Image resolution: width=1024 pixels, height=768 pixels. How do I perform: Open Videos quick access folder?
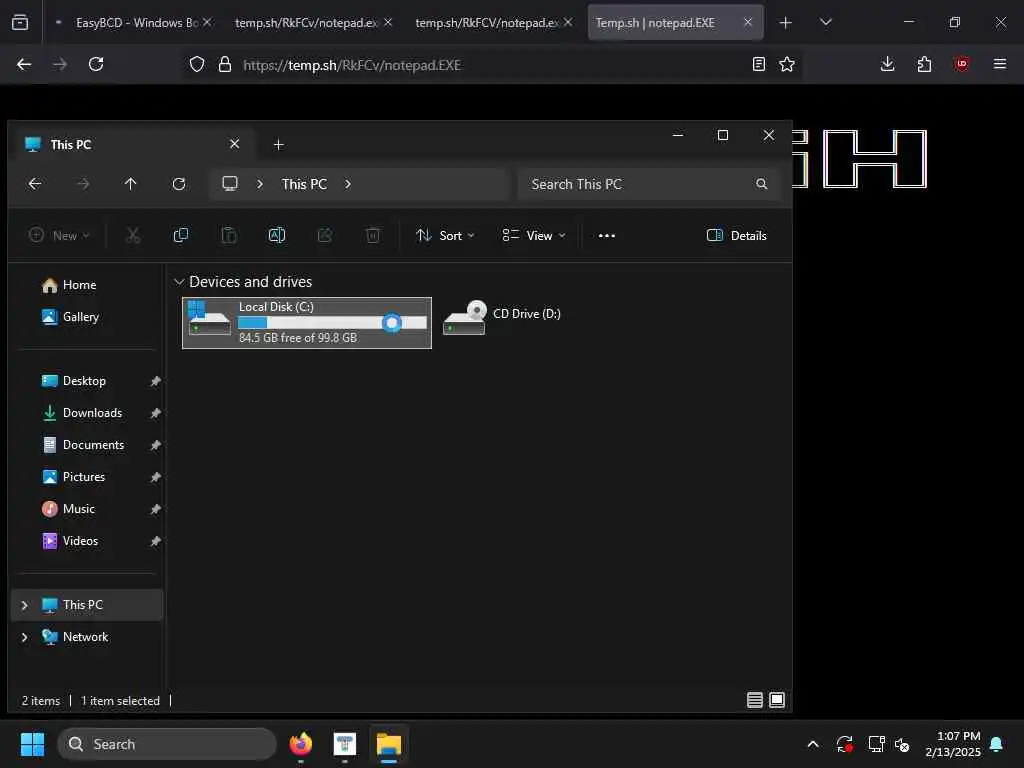(80, 541)
